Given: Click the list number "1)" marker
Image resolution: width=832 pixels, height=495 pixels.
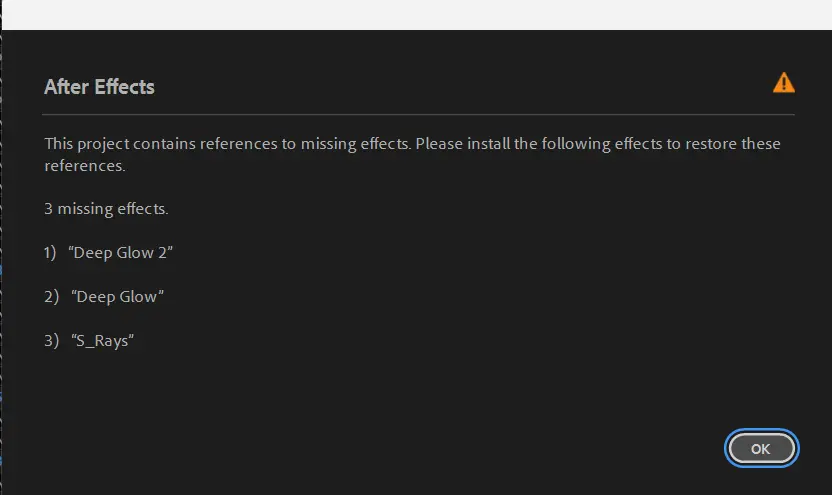Looking at the screenshot, I should coord(50,253).
